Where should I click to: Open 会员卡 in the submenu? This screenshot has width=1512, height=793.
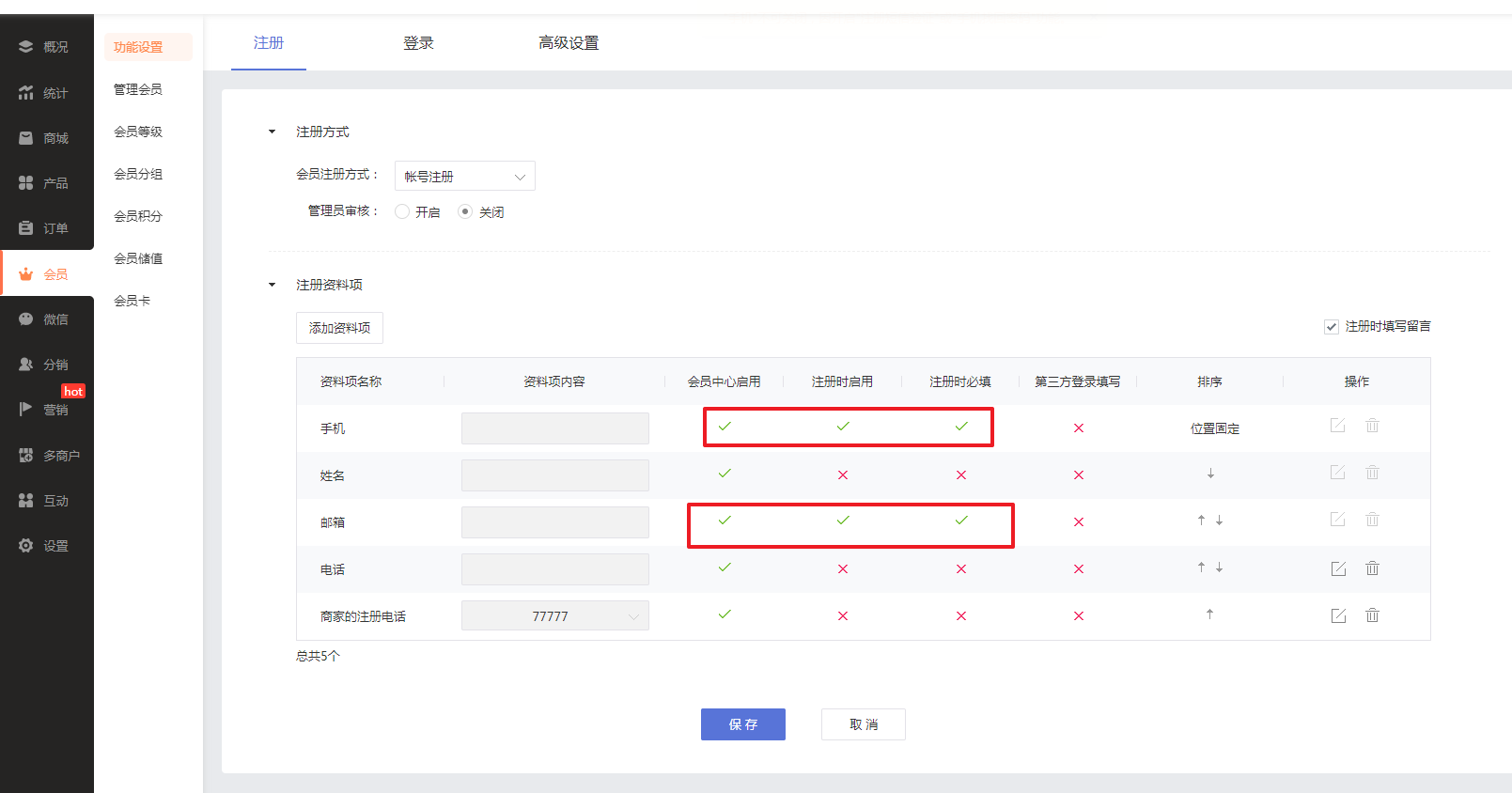point(132,301)
